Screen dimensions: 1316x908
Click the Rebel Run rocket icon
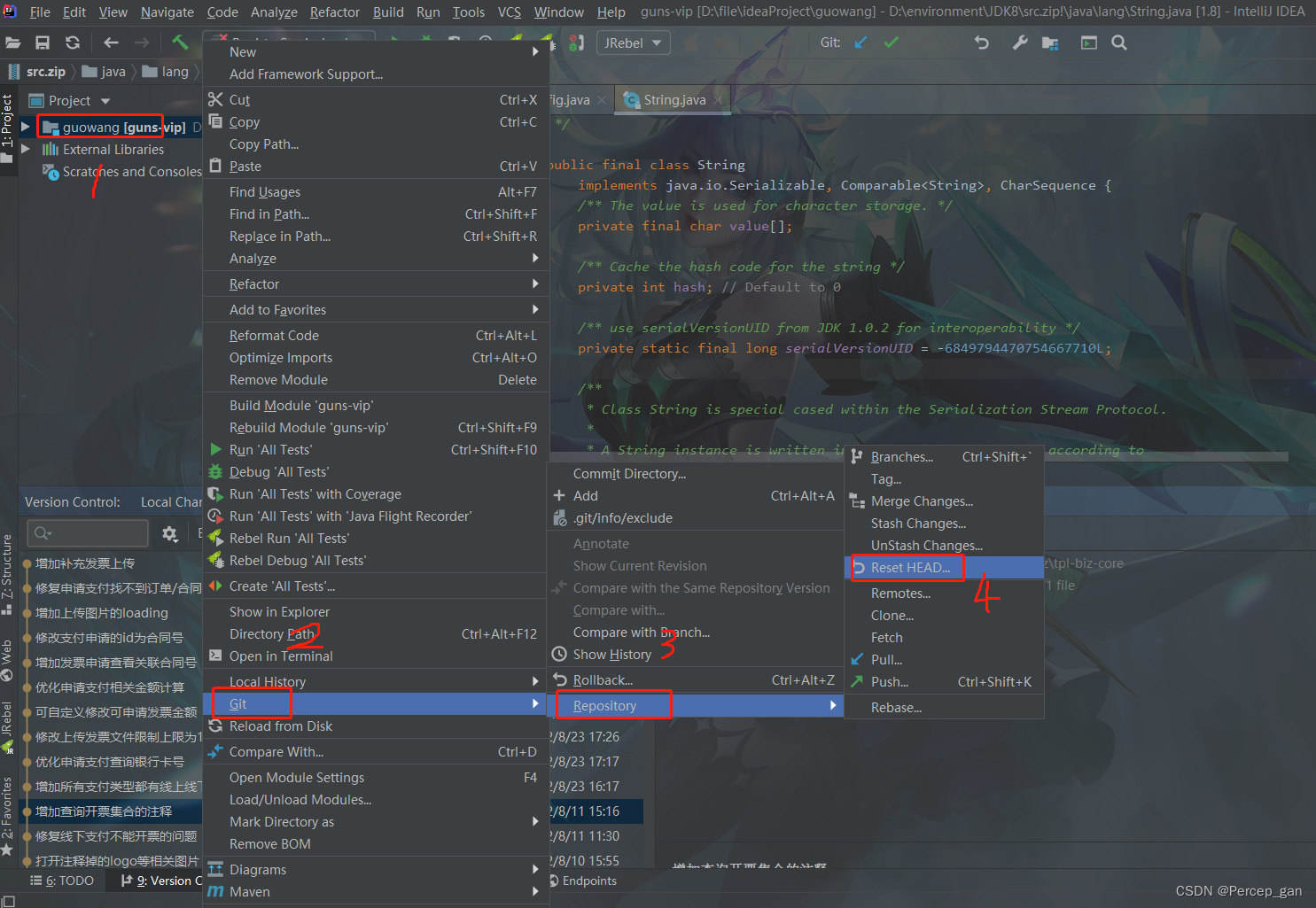coord(215,538)
